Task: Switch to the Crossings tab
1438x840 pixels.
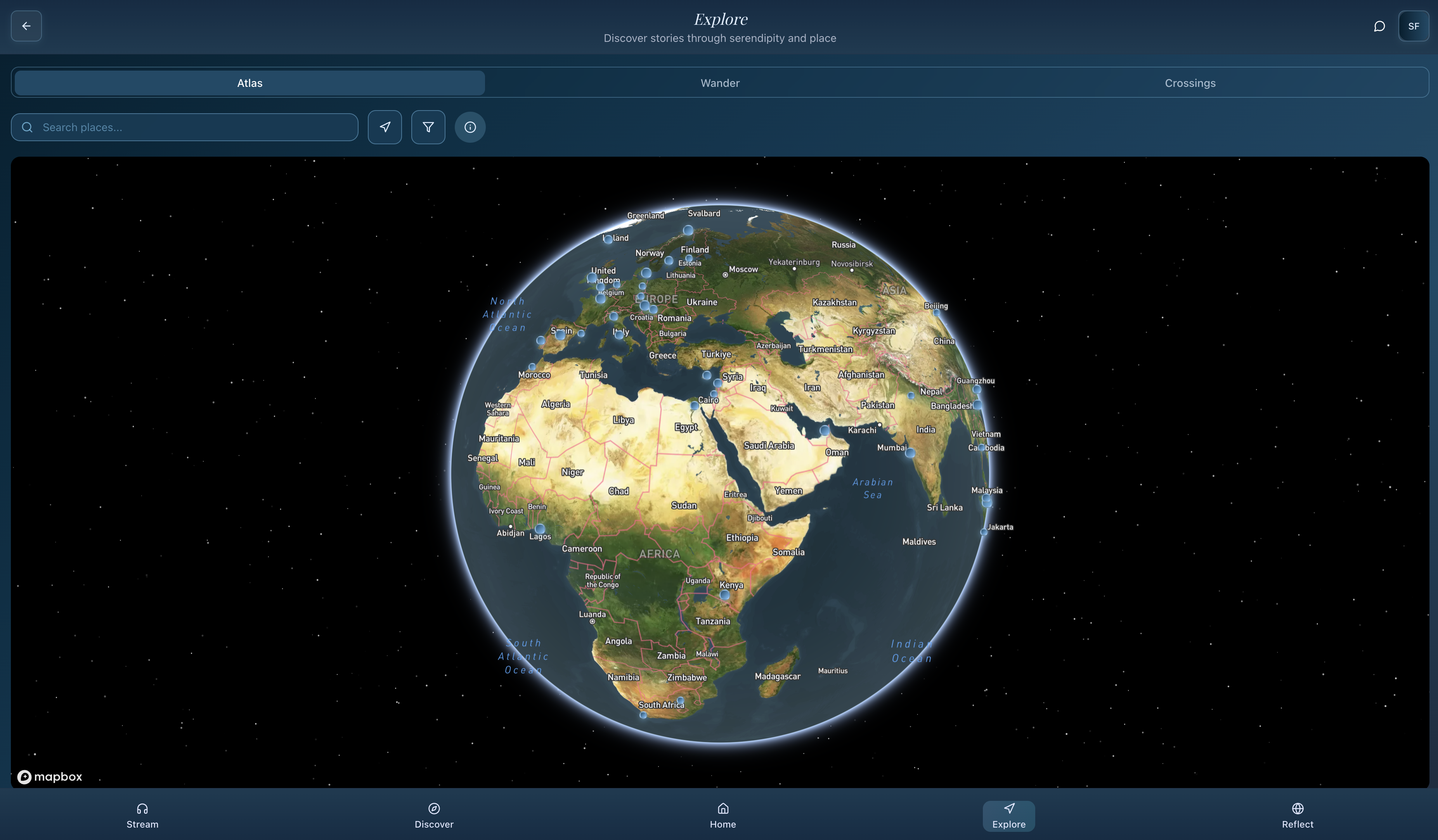Action: [x=1190, y=83]
